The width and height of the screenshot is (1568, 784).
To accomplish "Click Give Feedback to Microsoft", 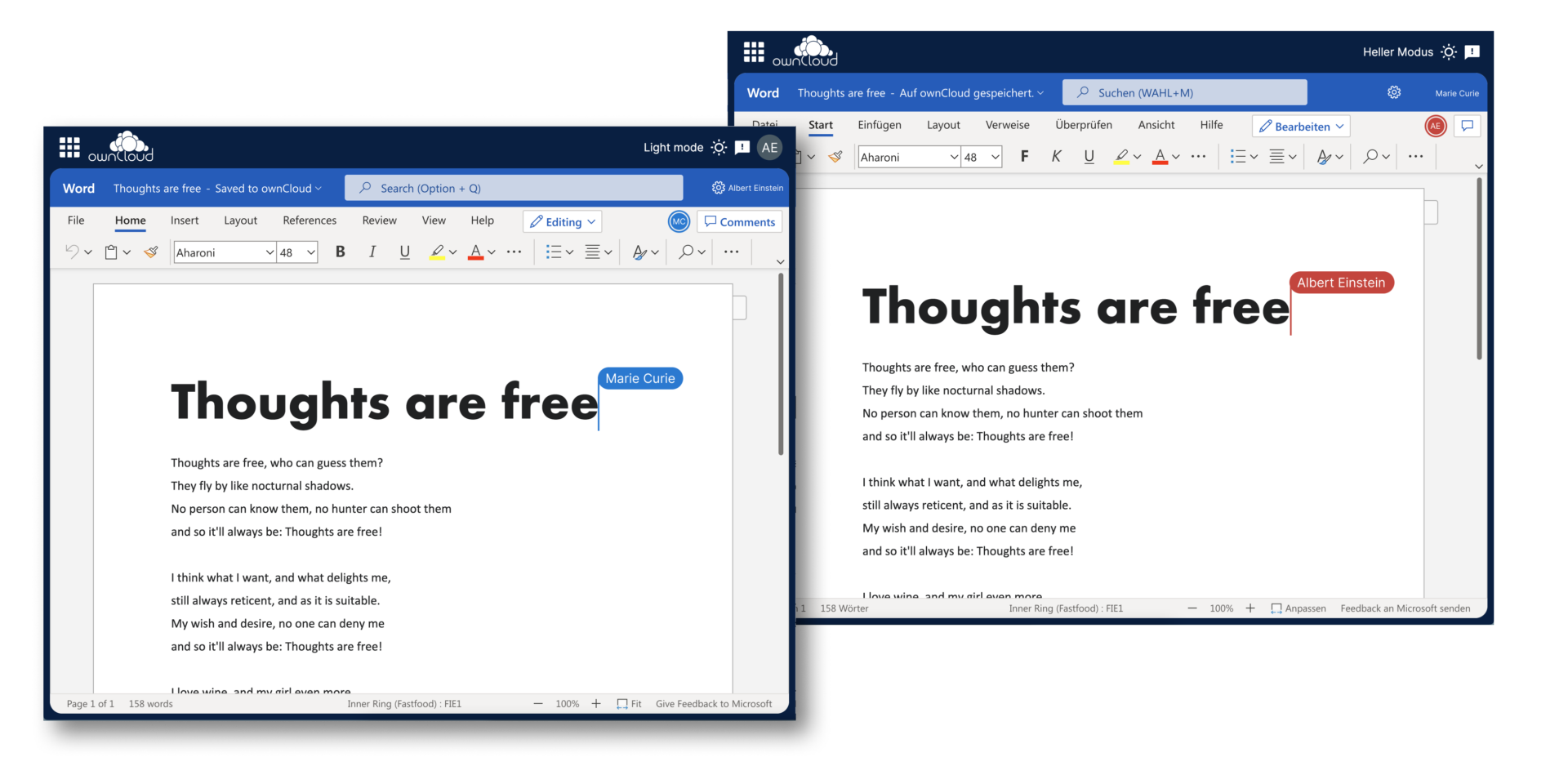I will 714,704.
